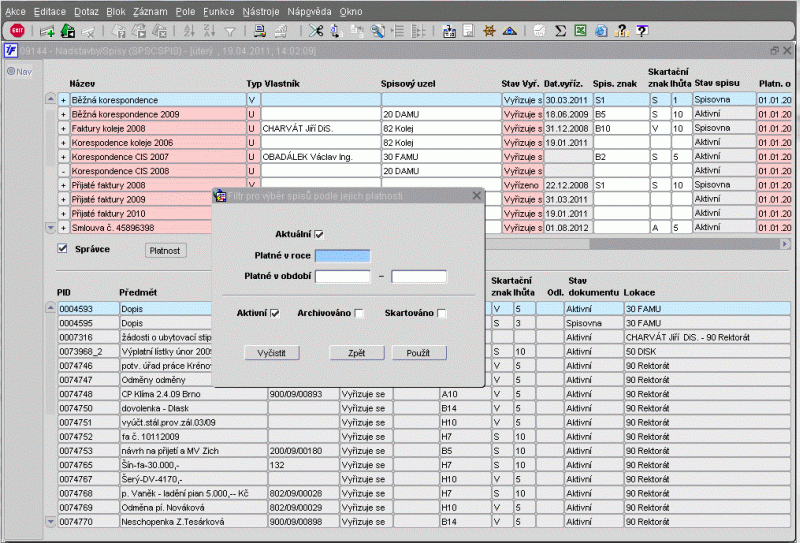This screenshot has height=543, width=800.
Task: Click the 'Neschopenka Z.Tesárková' subject cell
Action: coord(193,522)
